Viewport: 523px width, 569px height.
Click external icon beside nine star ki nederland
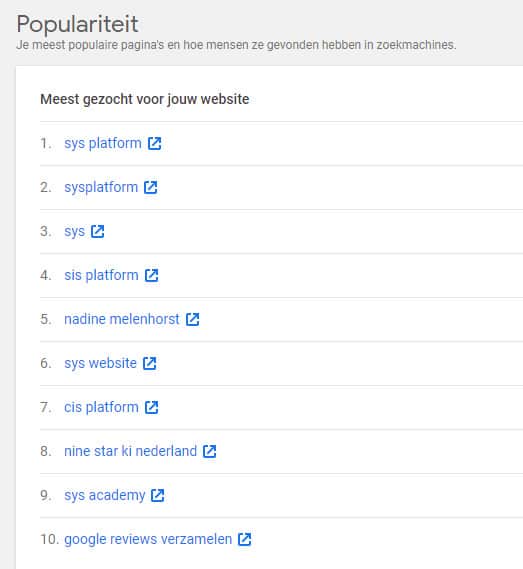pos(209,451)
